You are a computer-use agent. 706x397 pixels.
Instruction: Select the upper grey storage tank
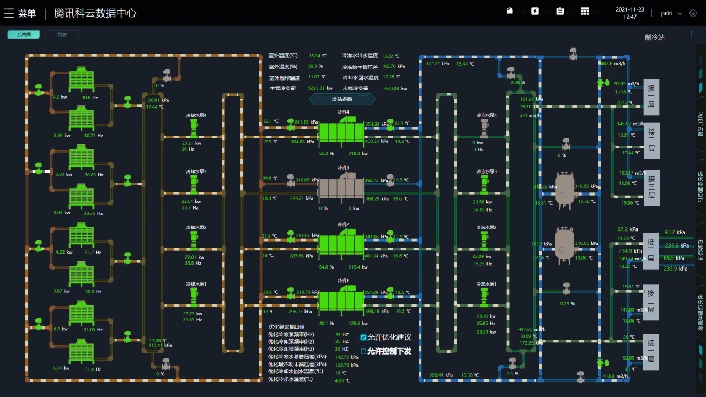click(x=564, y=190)
